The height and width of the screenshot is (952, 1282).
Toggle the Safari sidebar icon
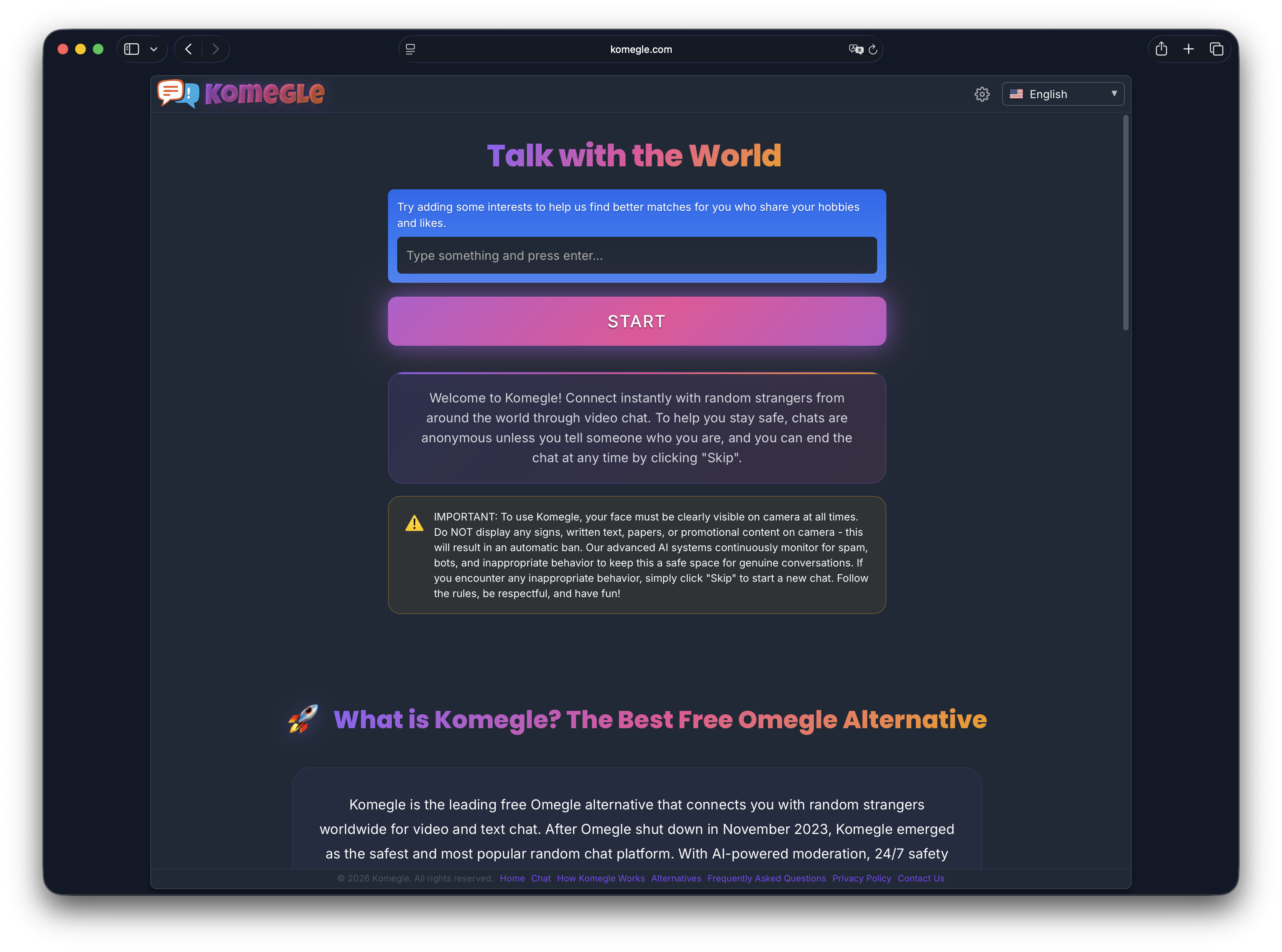click(x=131, y=49)
